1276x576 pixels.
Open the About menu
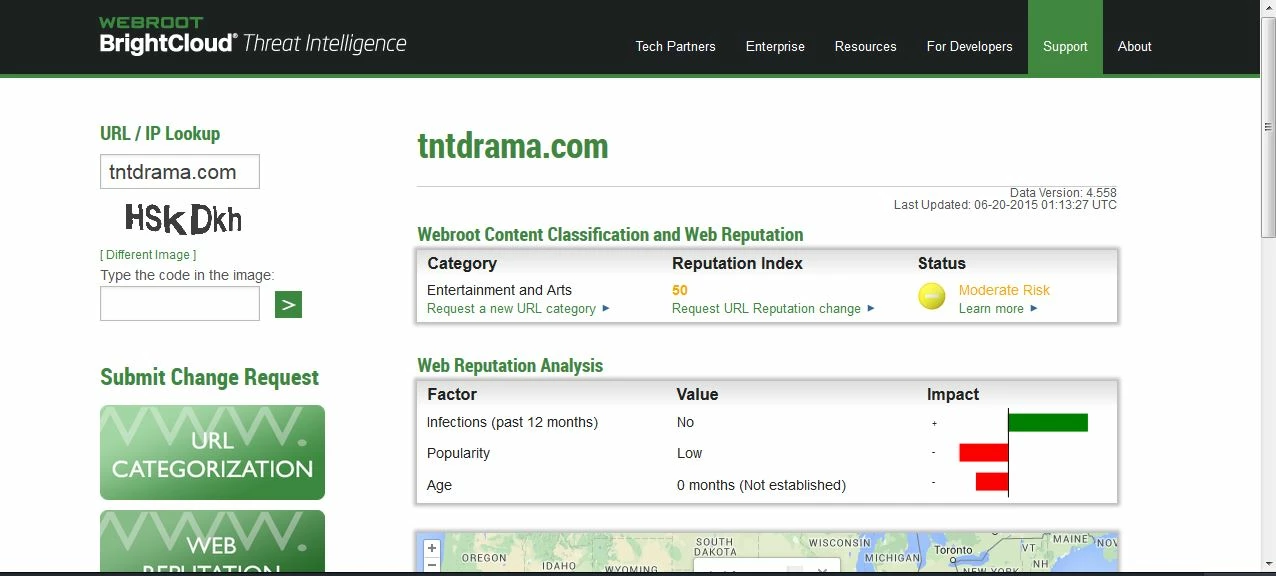pos(1135,46)
